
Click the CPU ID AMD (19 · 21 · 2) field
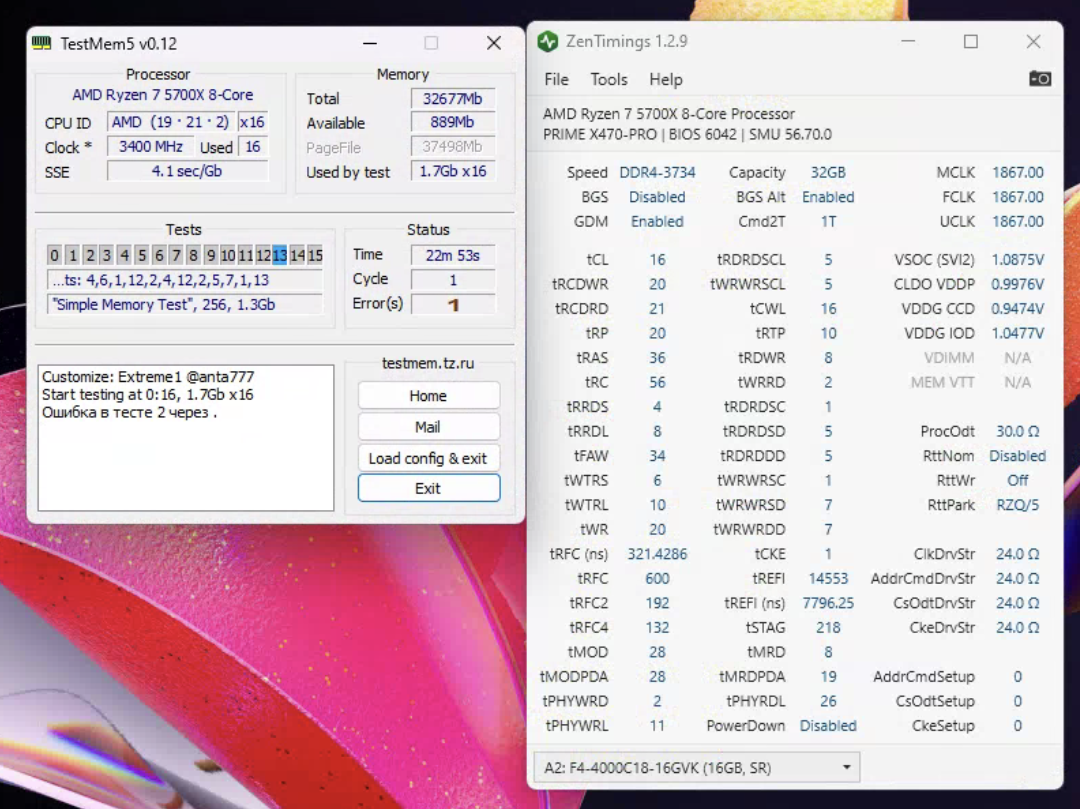(170, 122)
